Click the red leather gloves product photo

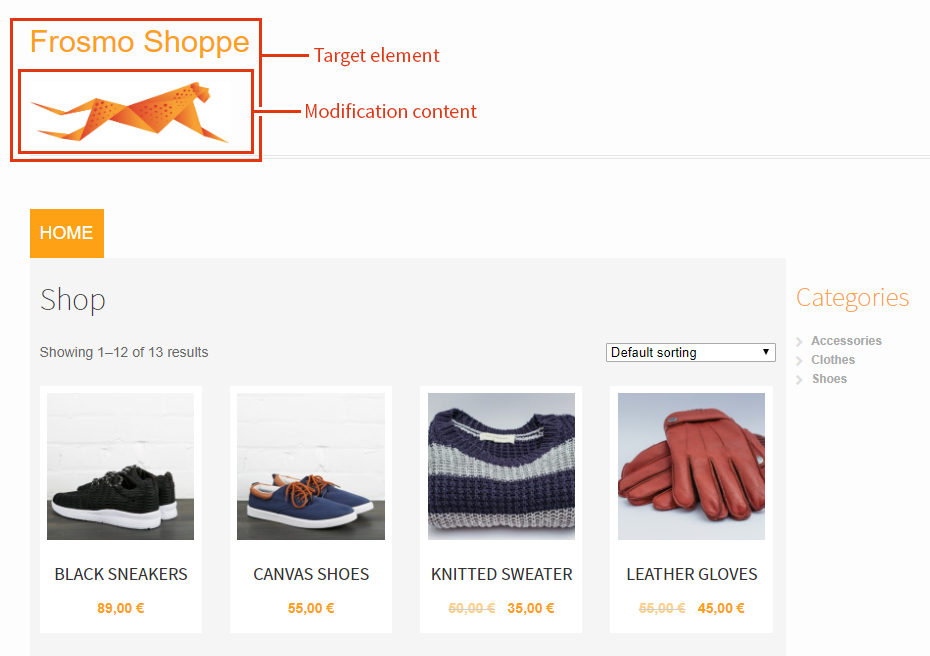click(x=691, y=466)
